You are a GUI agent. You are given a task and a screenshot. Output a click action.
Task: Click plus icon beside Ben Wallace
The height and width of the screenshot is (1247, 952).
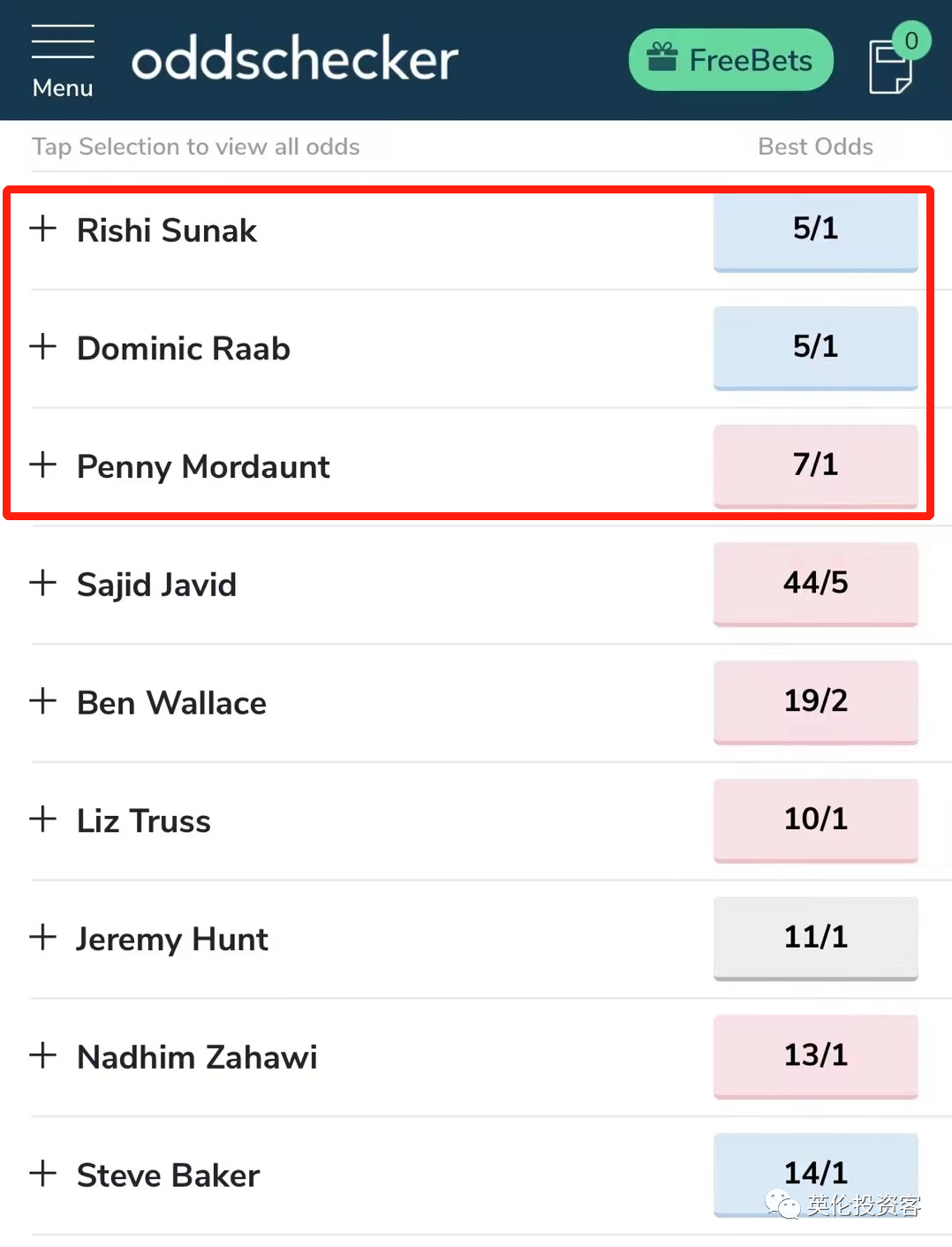coord(42,701)
